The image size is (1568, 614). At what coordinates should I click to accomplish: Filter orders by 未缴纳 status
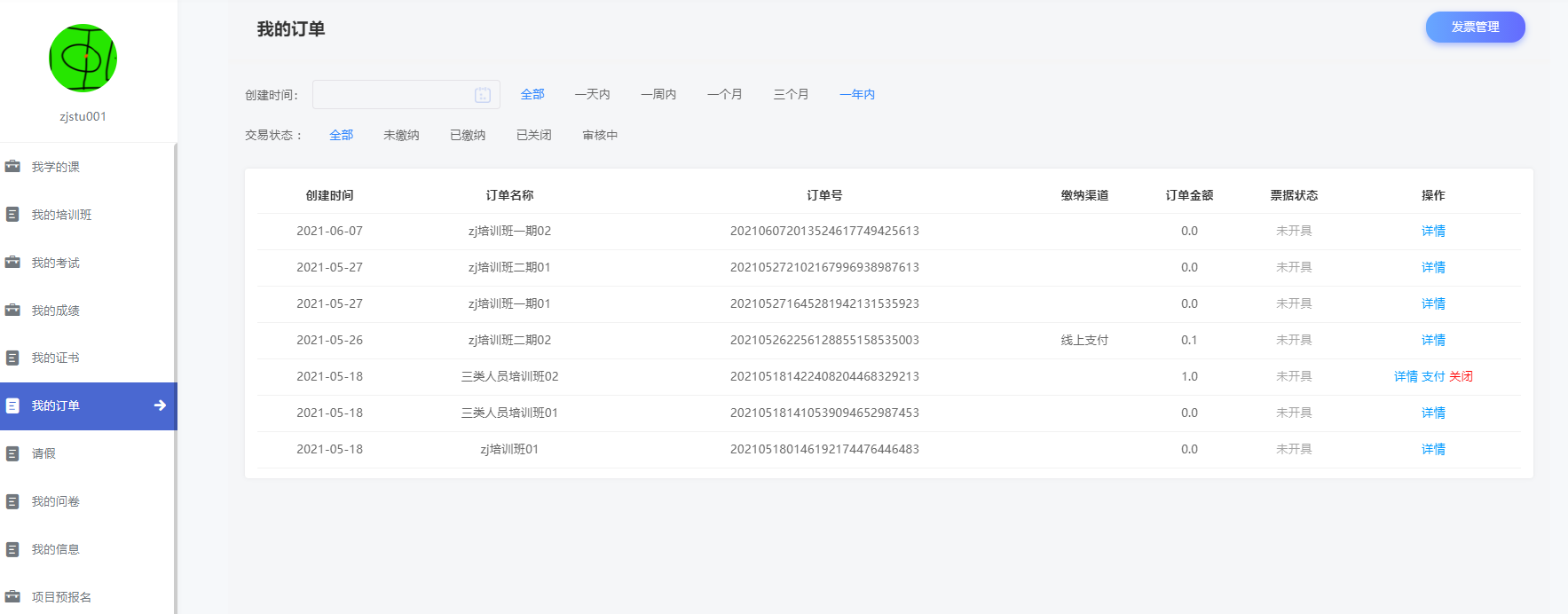tap(401, 135)
